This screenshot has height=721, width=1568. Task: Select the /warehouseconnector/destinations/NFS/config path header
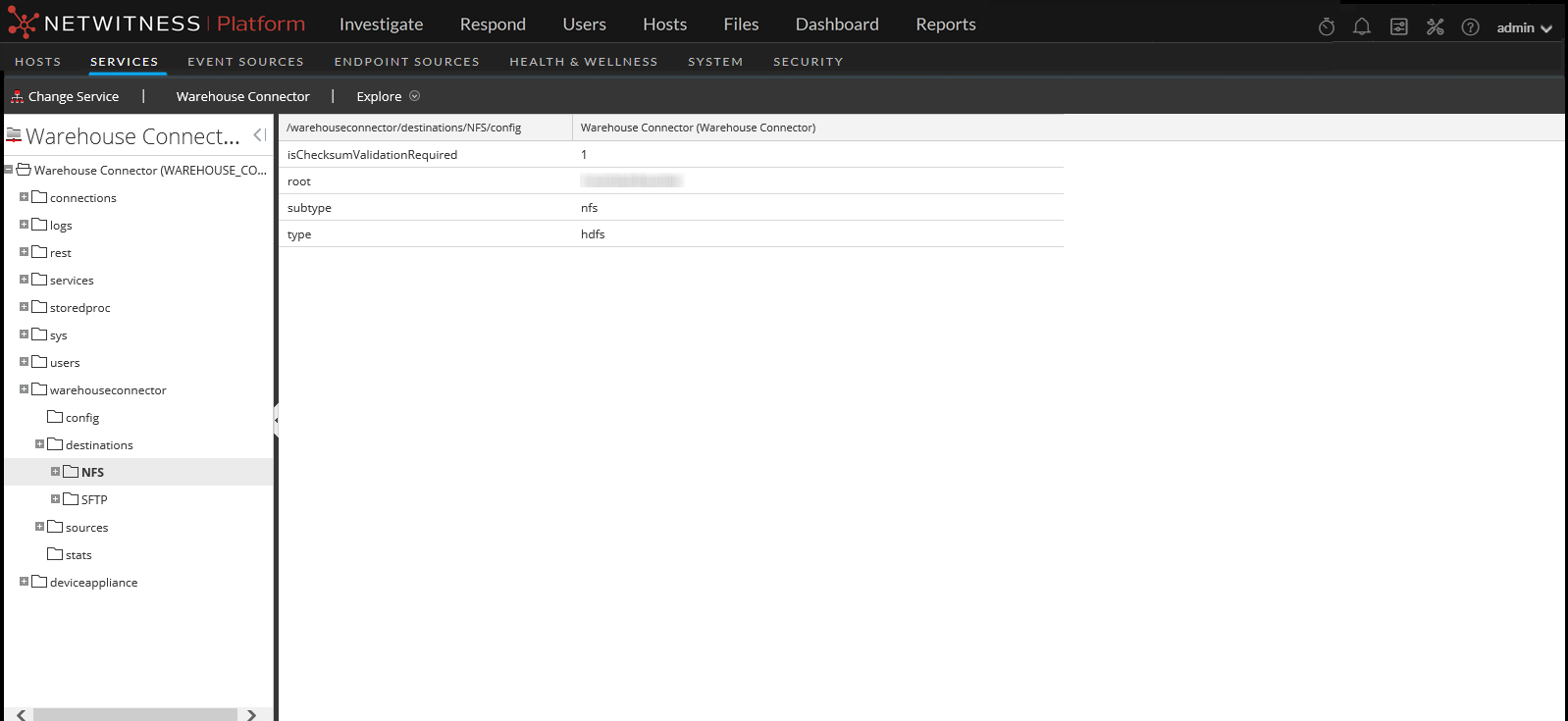click(x=403, y=128)
